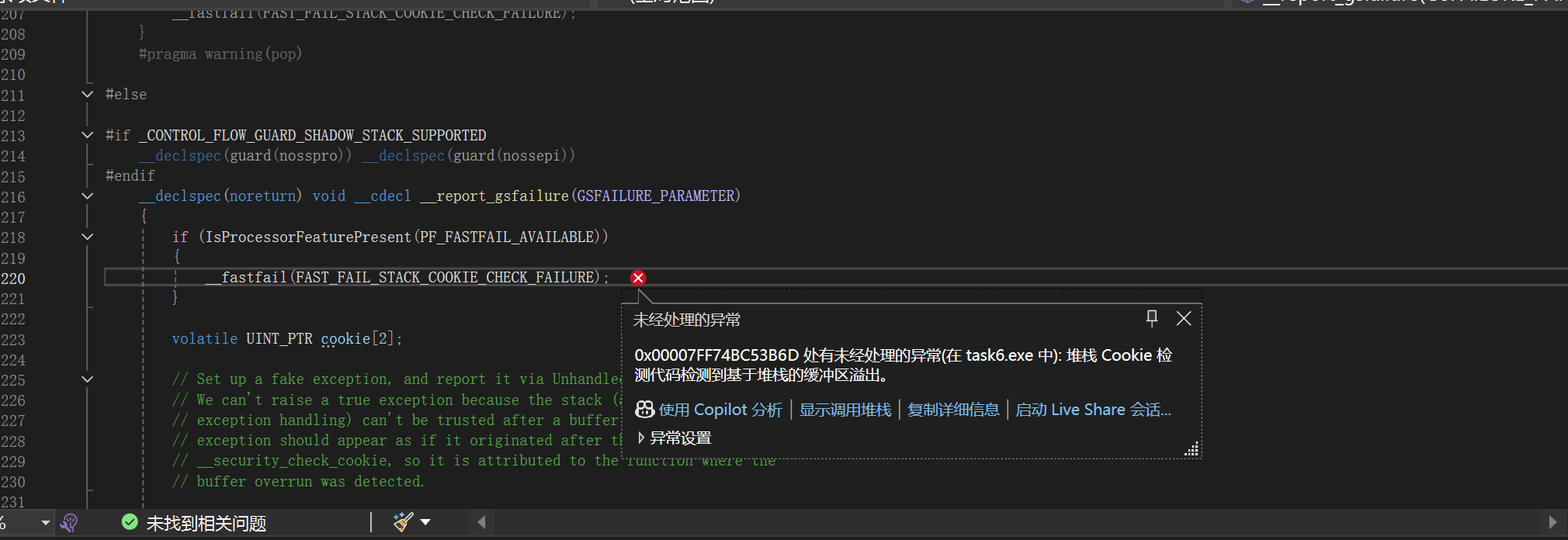Close the unhandled exception popup
Viewport: 1568px width, 540px height.
pyautogui.click(x=1184, y=318)
